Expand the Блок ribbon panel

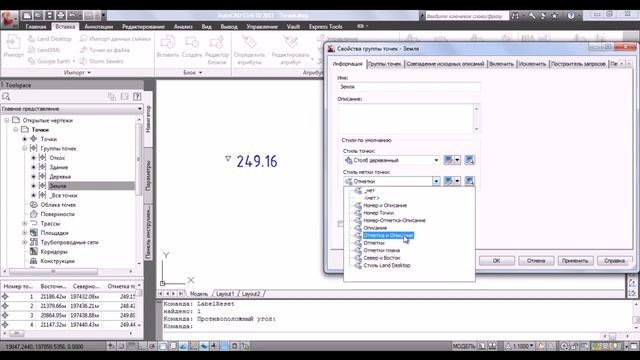[x=193, y=73]
